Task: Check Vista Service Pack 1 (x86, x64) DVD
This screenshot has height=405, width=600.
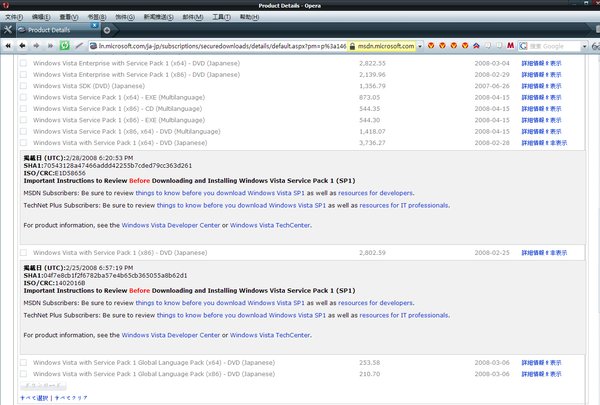Action: (23, 131)
